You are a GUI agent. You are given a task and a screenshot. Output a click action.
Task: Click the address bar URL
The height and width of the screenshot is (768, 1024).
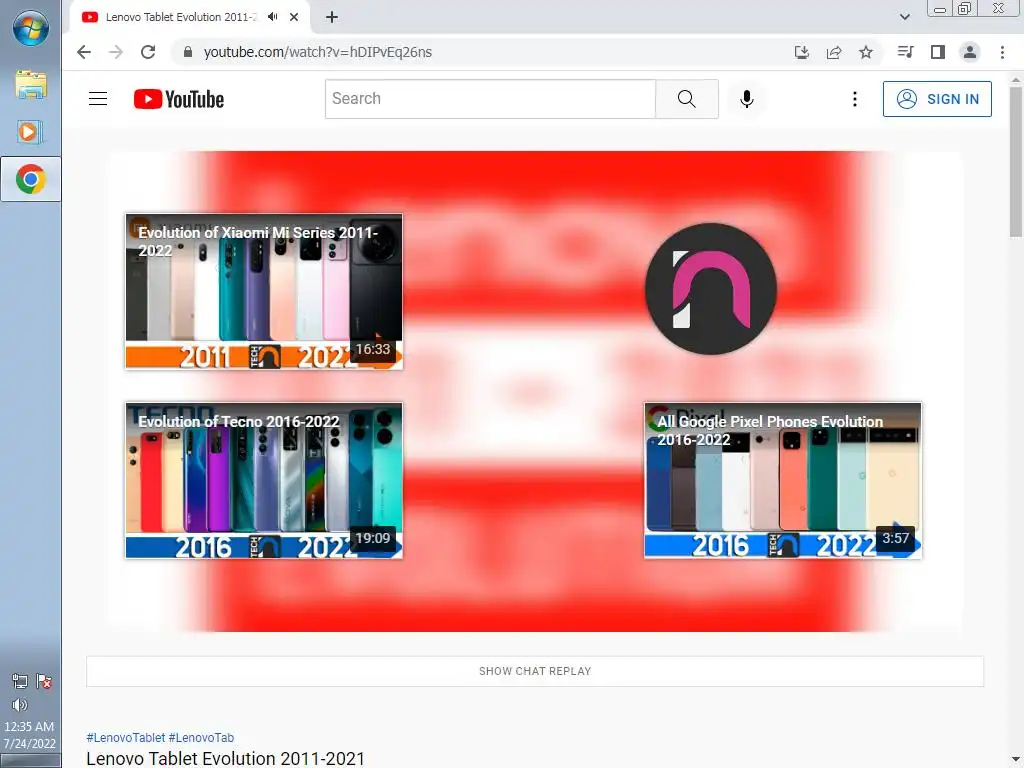pos(317,52)
